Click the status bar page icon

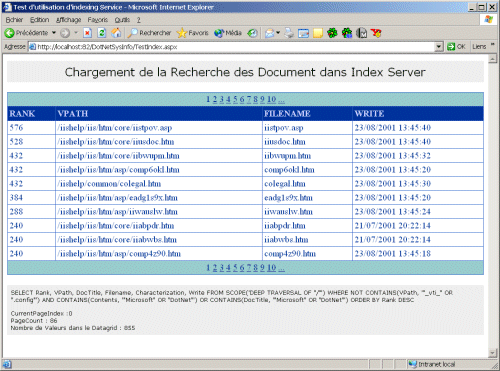tap(7, 364)
